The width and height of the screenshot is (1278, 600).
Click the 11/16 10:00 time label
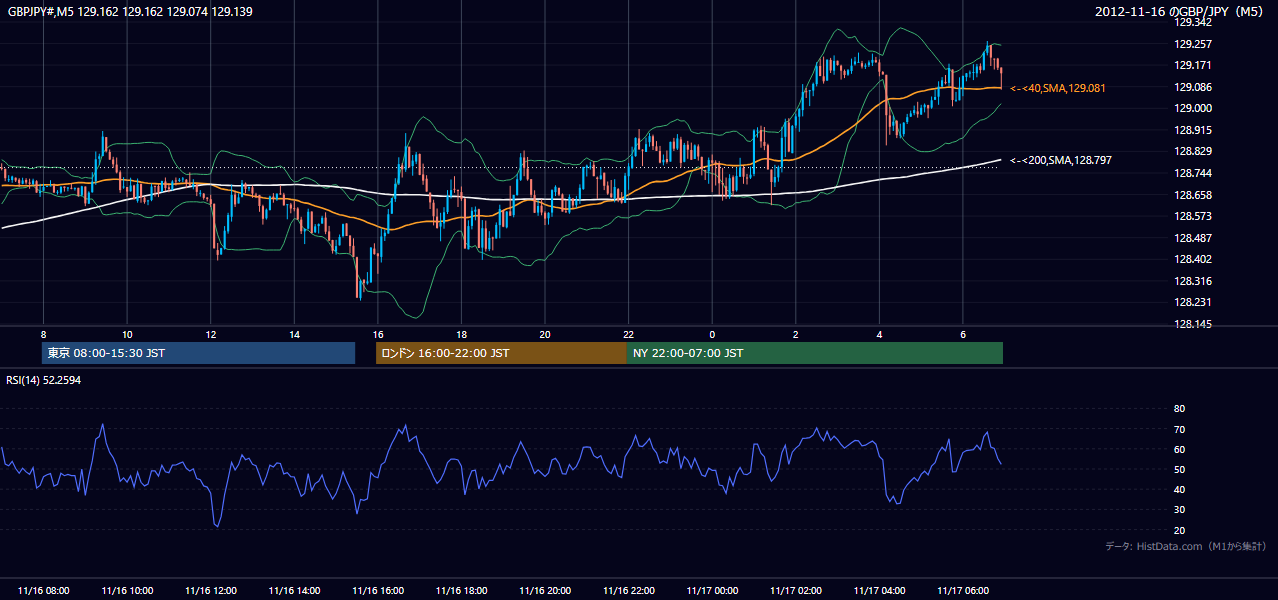tap(127, 591)
